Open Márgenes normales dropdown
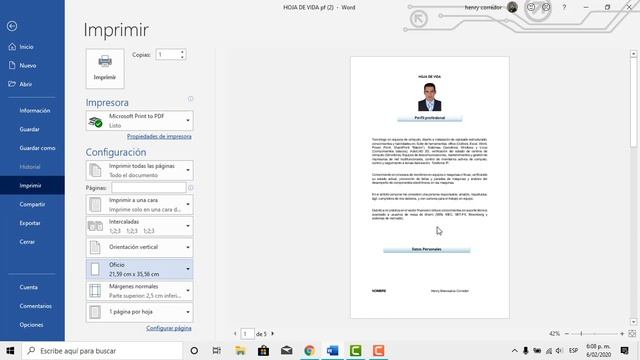Screen dimensions: 640x360 pos(140,291)
